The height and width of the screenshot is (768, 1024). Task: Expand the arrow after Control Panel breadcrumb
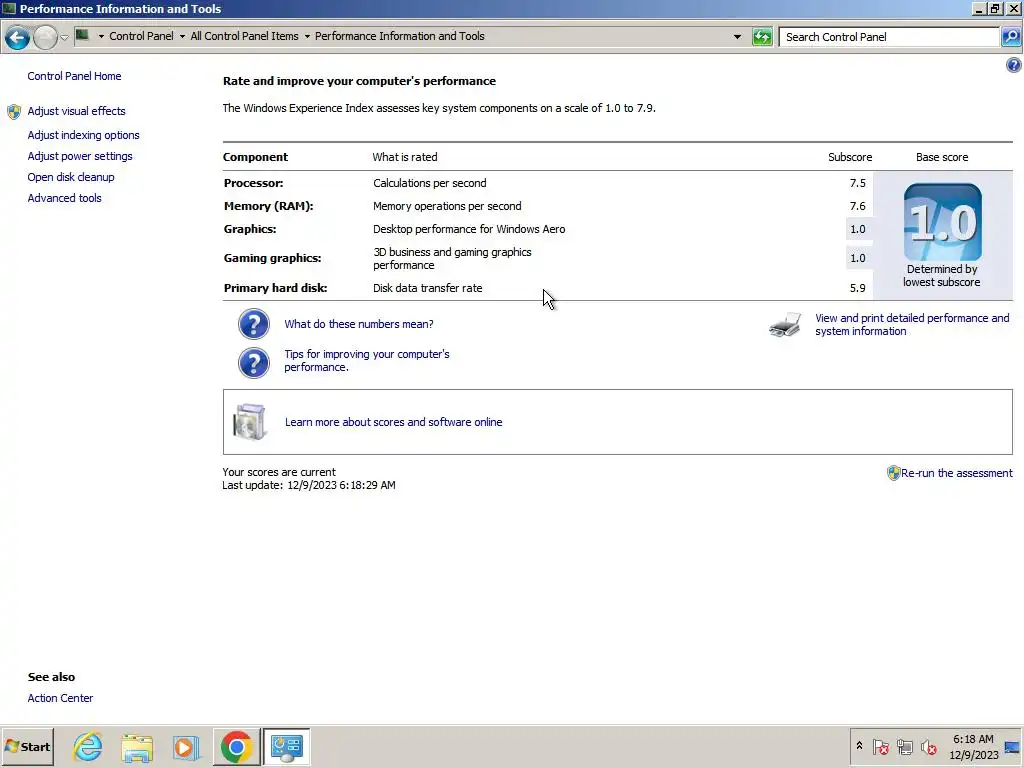tap(182, 37)
